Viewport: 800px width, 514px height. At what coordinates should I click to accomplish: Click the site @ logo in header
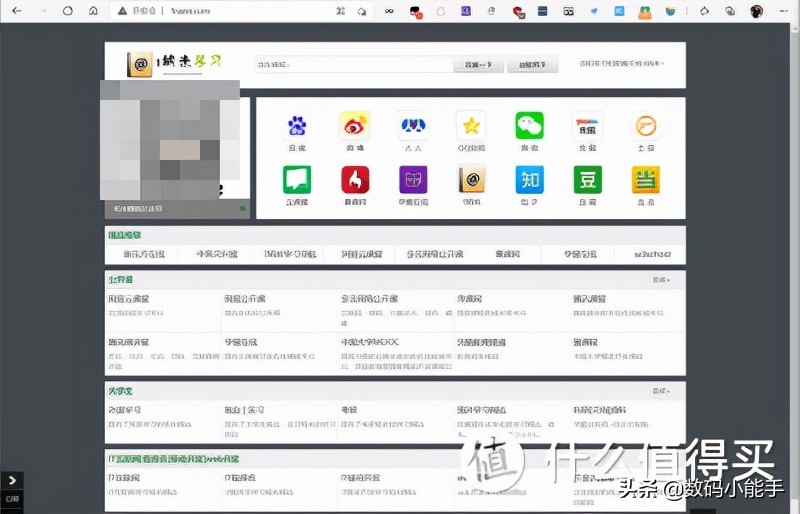pos(140,64)
